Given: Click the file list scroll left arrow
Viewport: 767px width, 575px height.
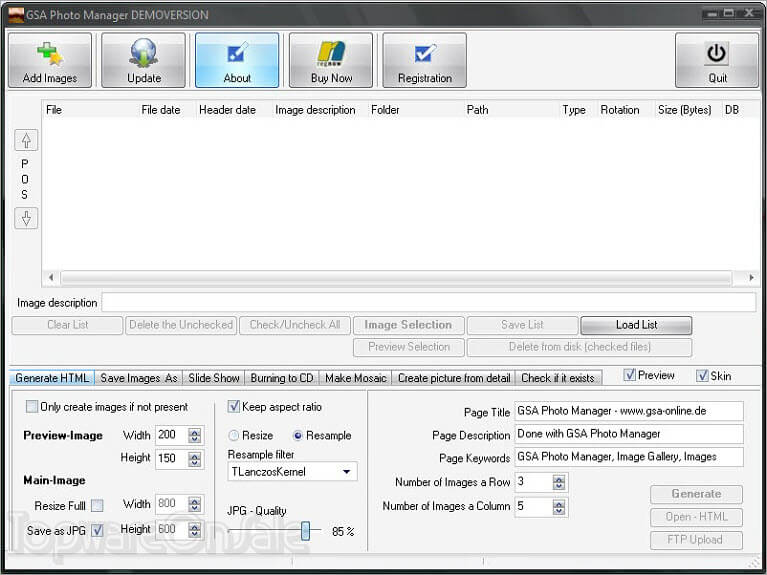Looking at the screenshot, I should click(x=51, y=277).
